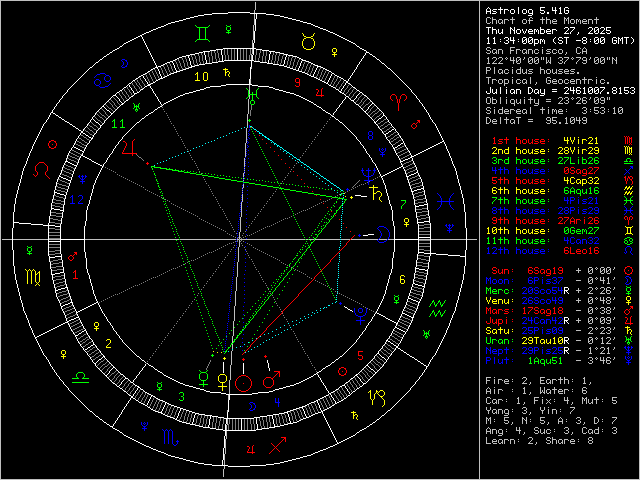
Task: Click the house number 12 on the wheel
Action: (x=77, y=200)
